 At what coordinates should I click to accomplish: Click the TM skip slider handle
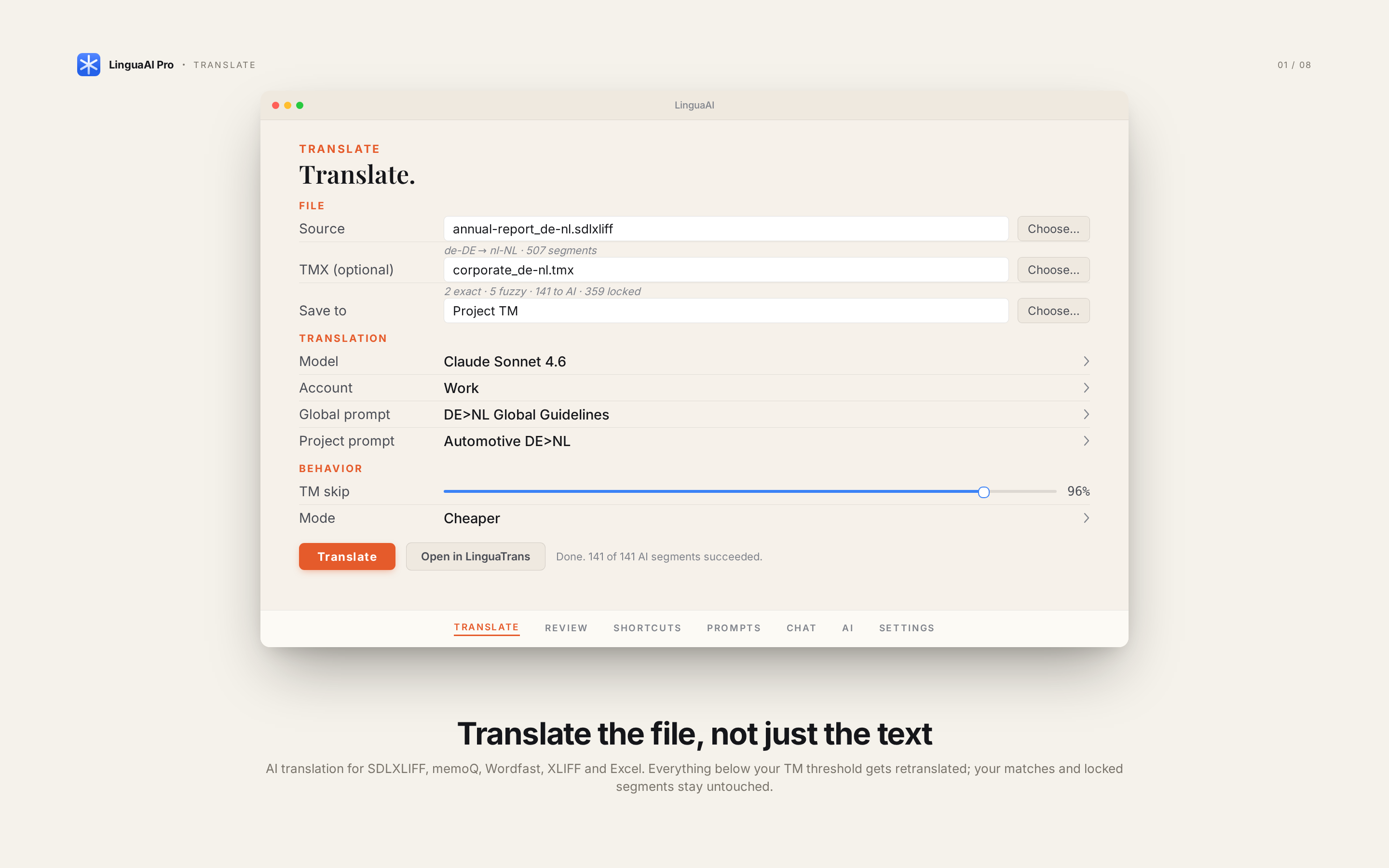tap(983, 492)
